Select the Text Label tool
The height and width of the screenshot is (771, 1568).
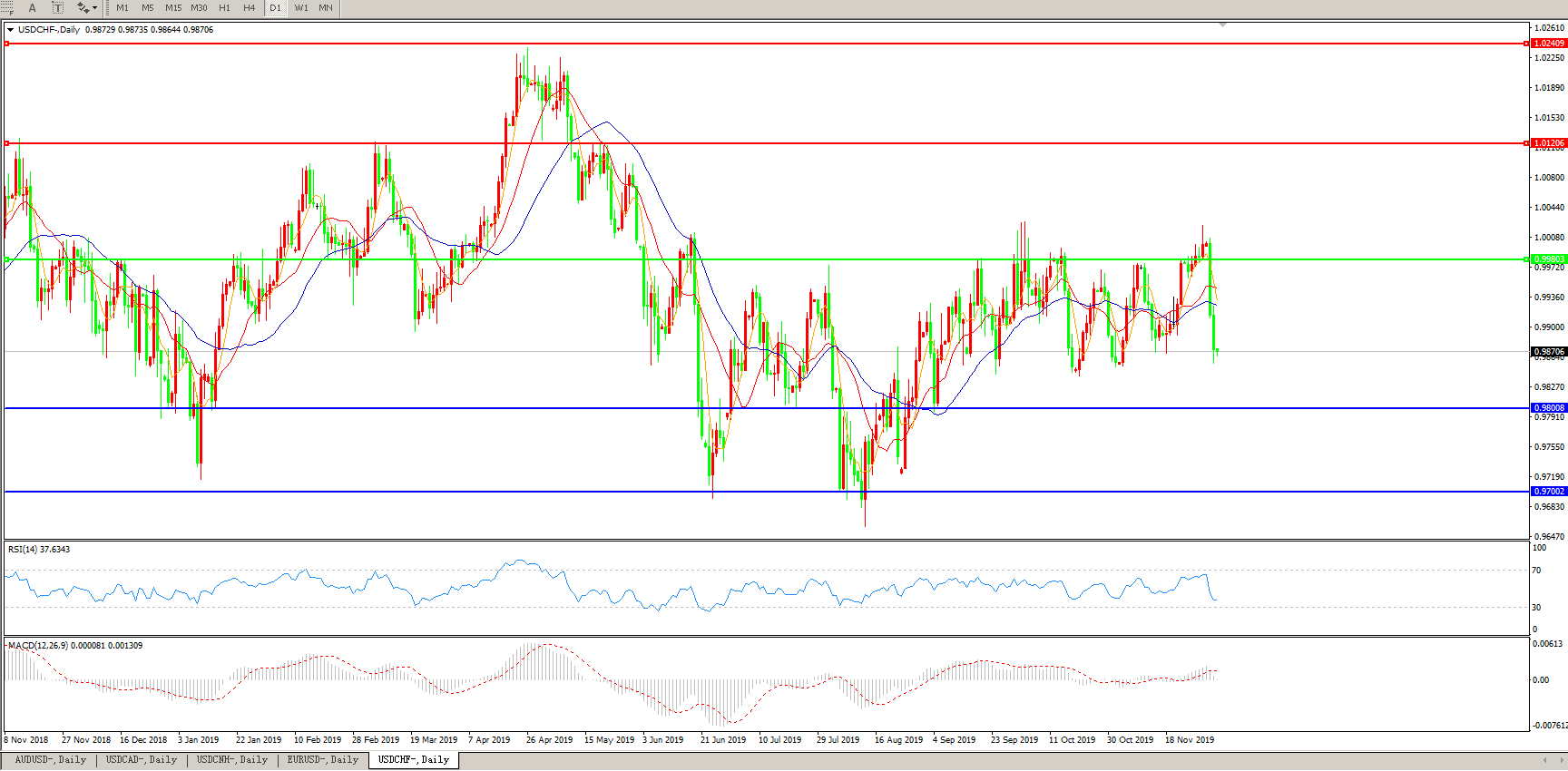point(57,8)
